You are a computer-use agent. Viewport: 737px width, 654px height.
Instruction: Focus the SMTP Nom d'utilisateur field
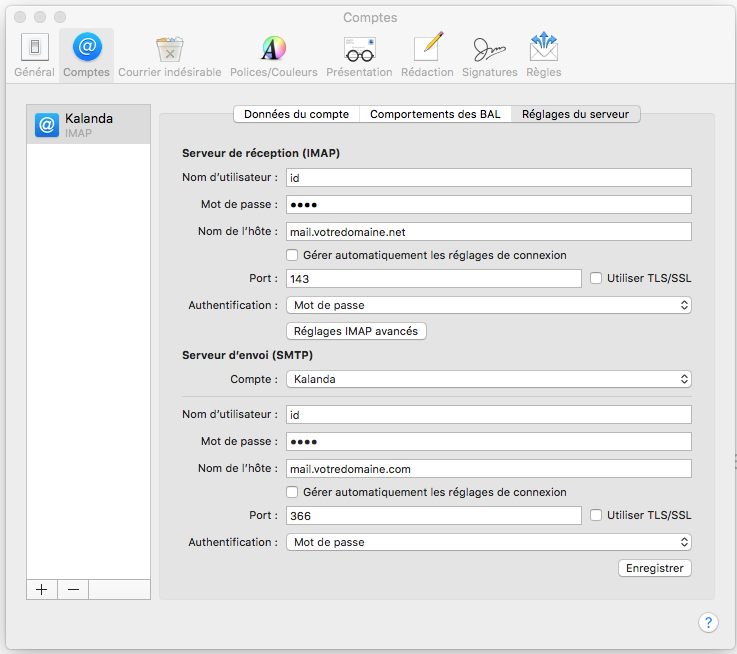[489, 415]
